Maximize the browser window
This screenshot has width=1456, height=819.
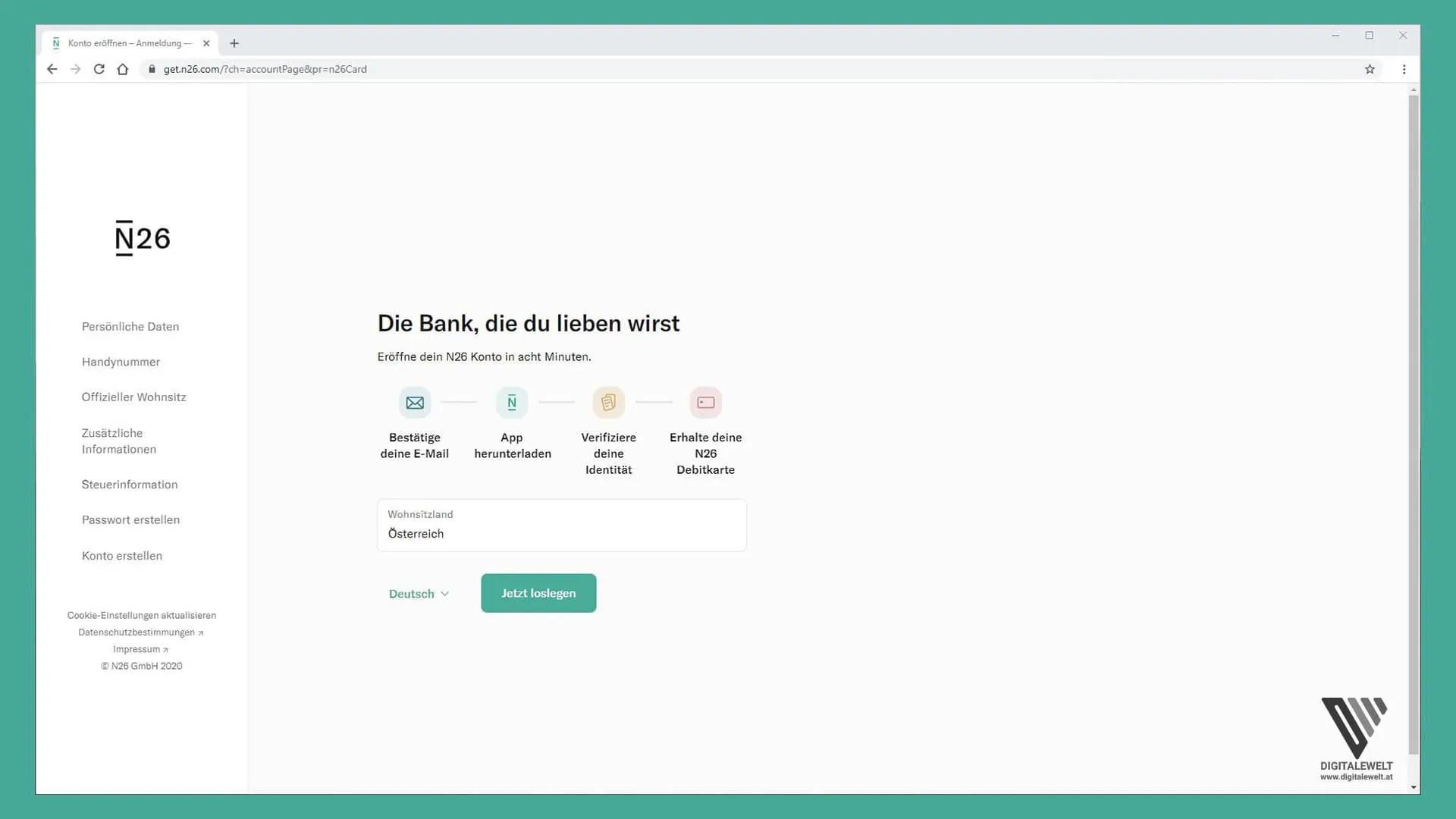[x=1369, y=36]
